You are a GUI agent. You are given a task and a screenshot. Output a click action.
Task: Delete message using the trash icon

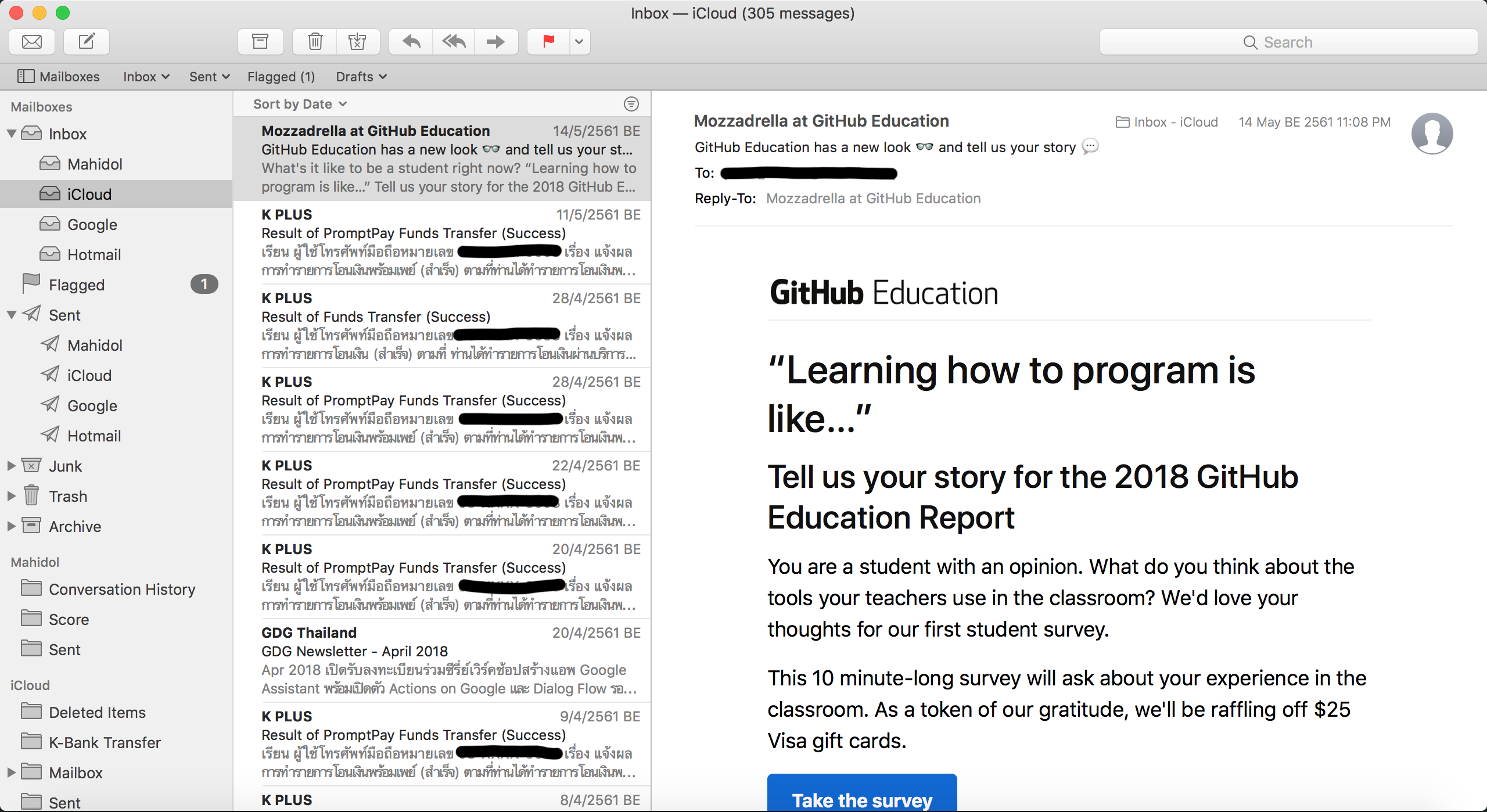click(x=315, y=42)
